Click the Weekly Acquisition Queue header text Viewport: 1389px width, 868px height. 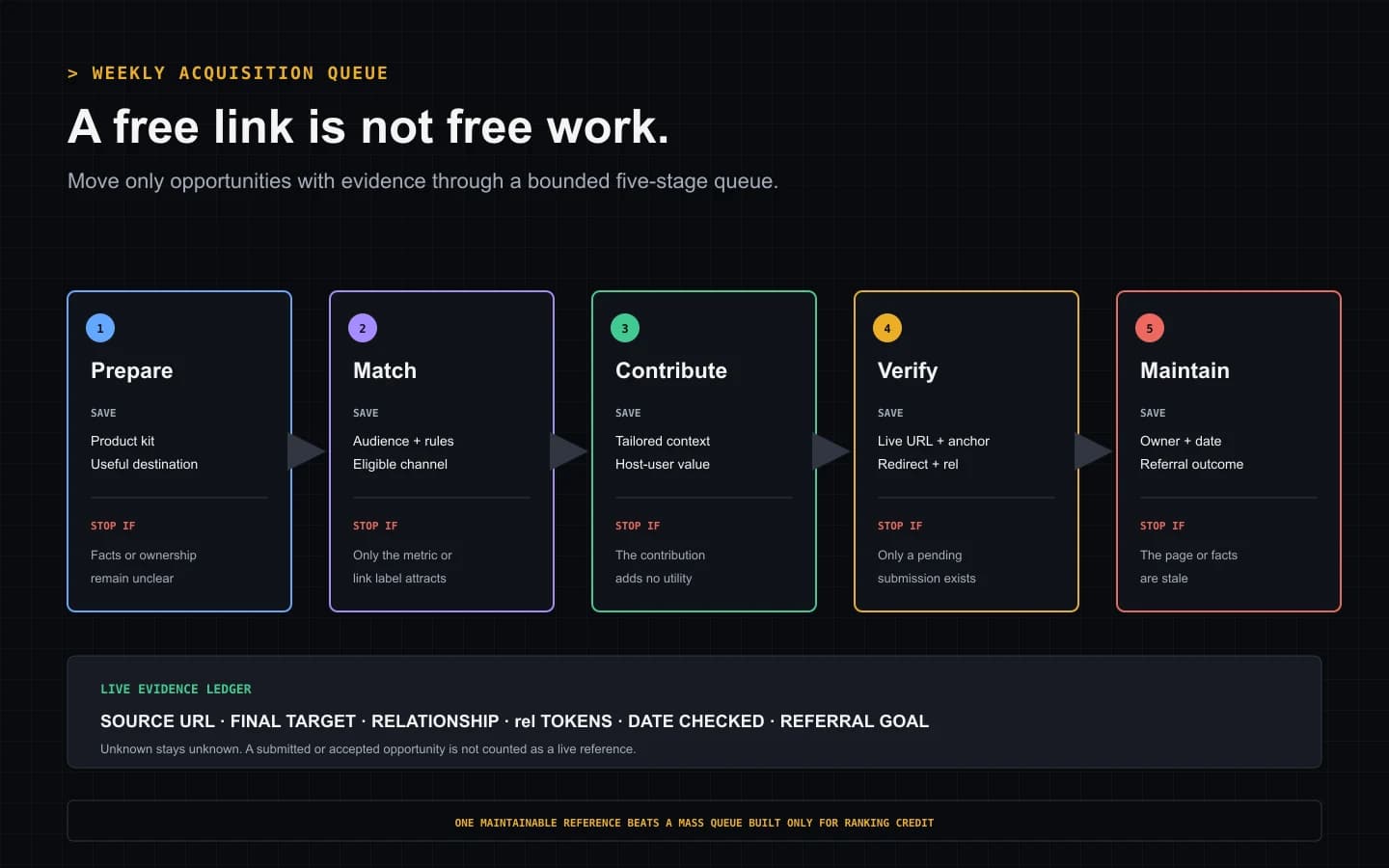228,73
